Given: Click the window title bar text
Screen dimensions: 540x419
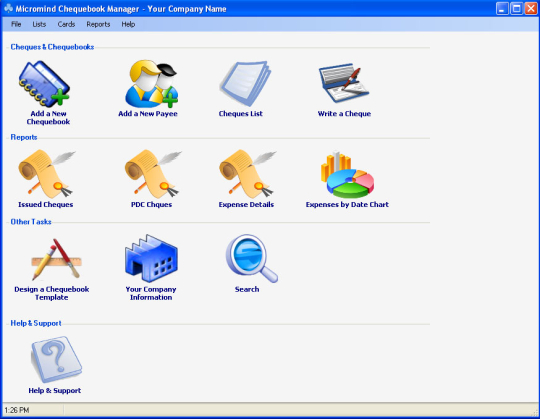Looking at the screenshot, I should pyautogui.click(x=121, y=9).
